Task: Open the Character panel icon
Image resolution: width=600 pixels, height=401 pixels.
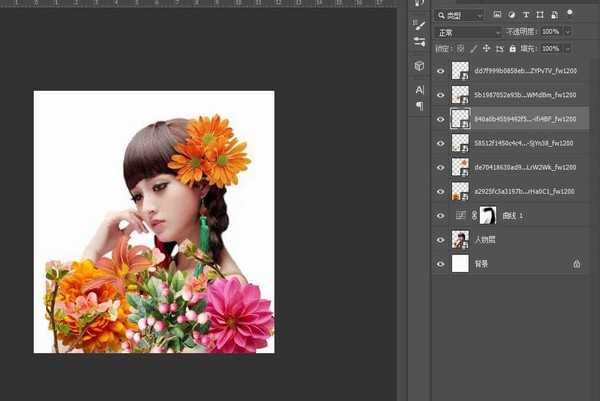Action: tap(419, 90)
